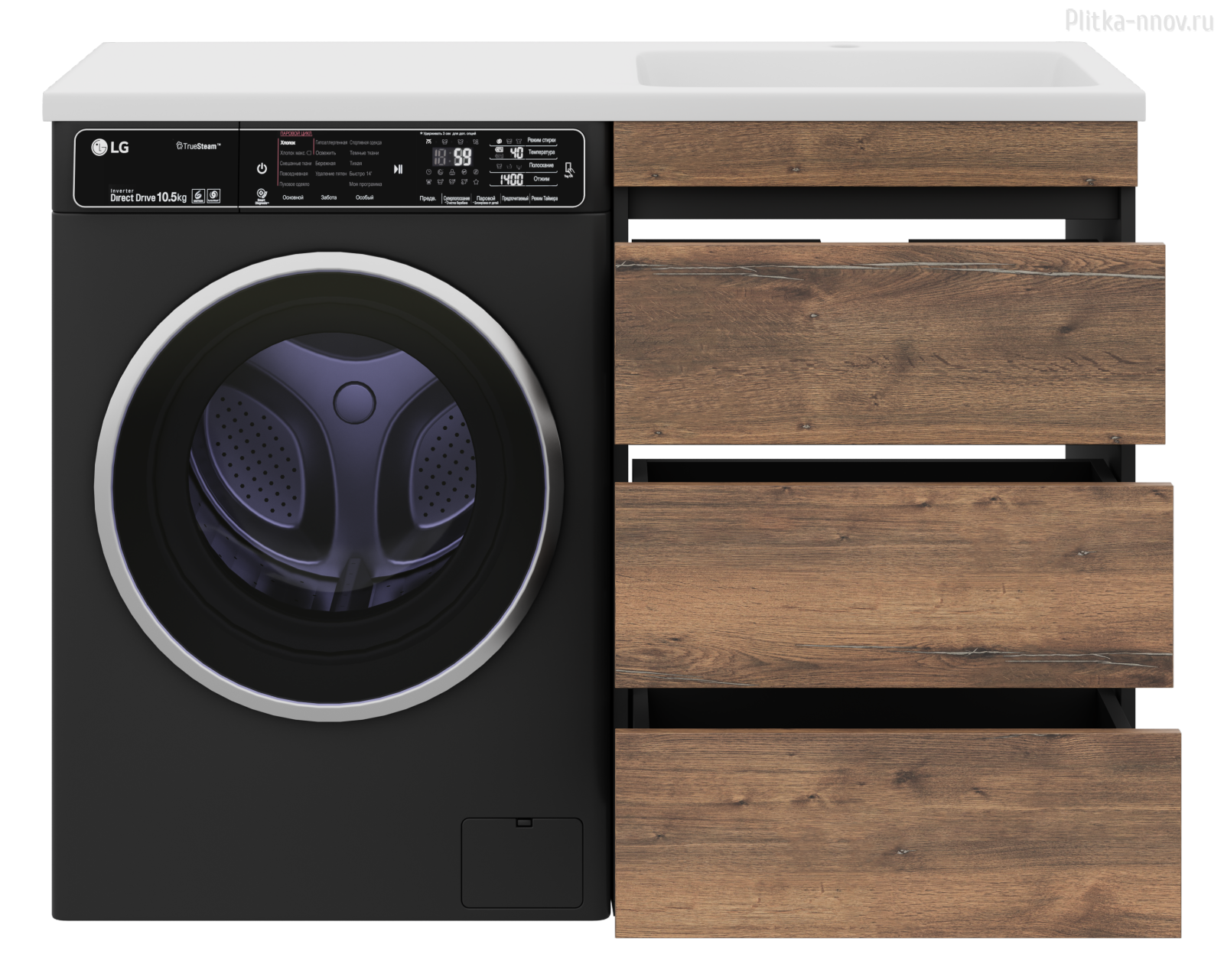The width and height of the screenshot is (1224, 980).
Task: Tap the Tag On phone icon
Action: point(568,169)
